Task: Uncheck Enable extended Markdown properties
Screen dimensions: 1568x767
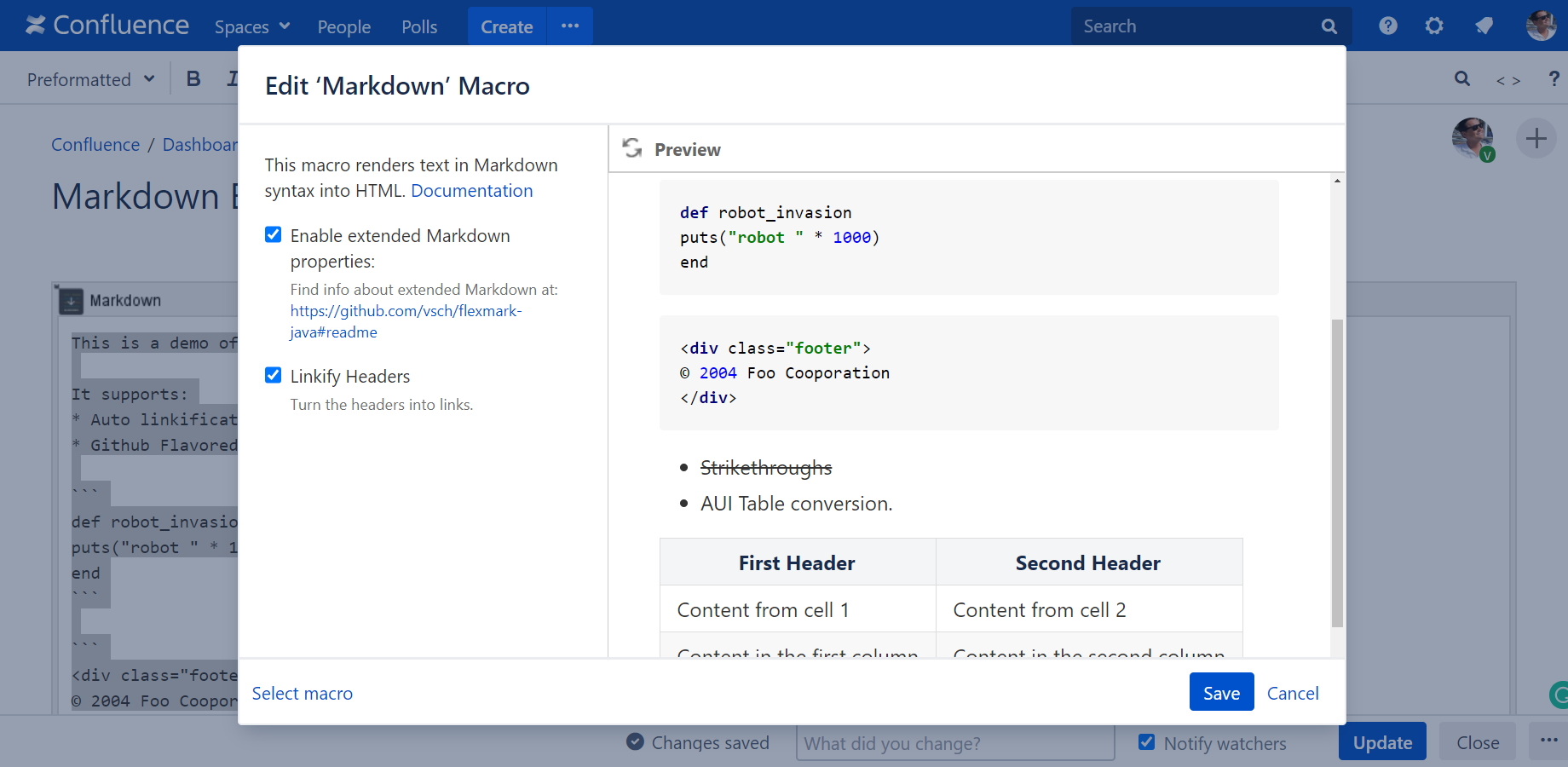Action: tap(274, 235)
